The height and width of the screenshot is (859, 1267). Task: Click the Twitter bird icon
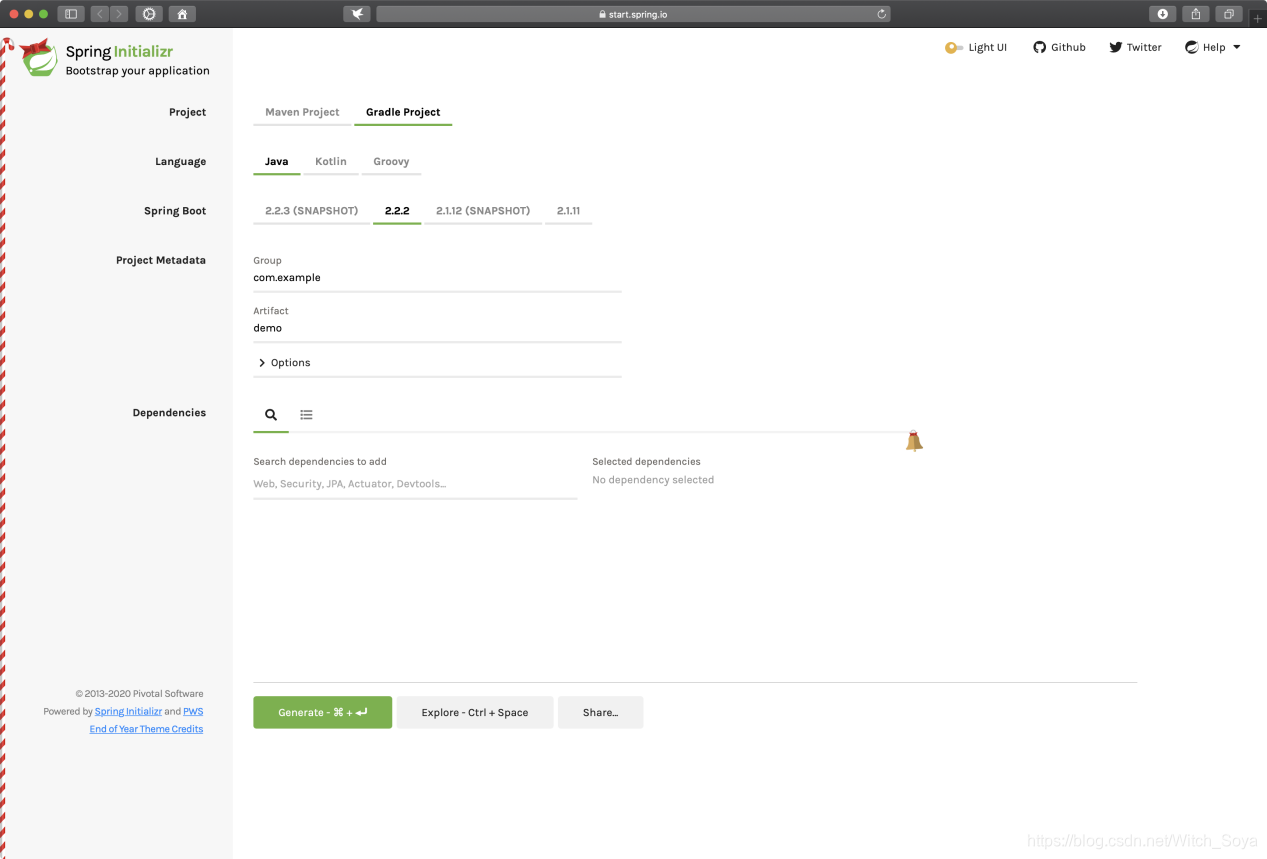coord(1115,47)
